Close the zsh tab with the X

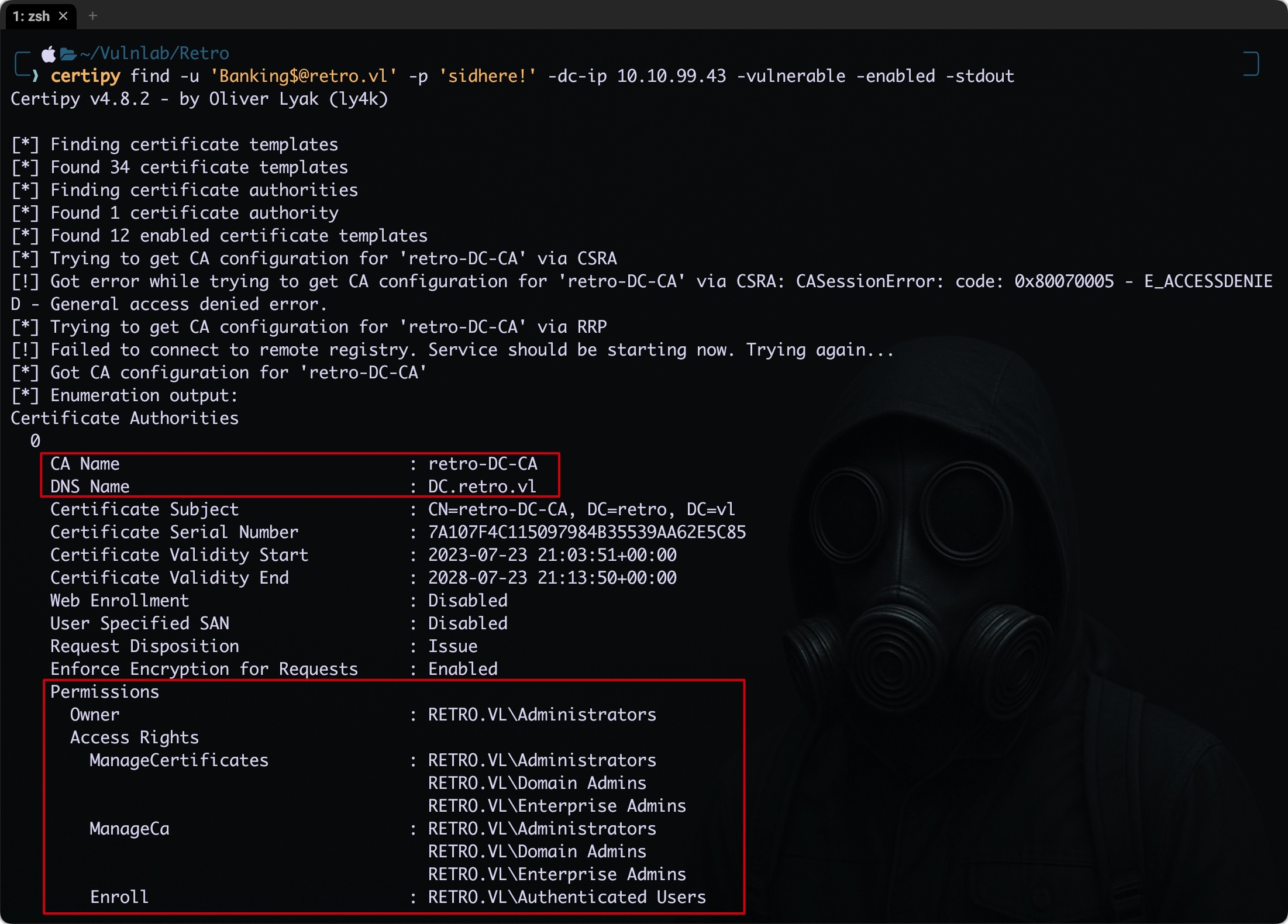63,16
